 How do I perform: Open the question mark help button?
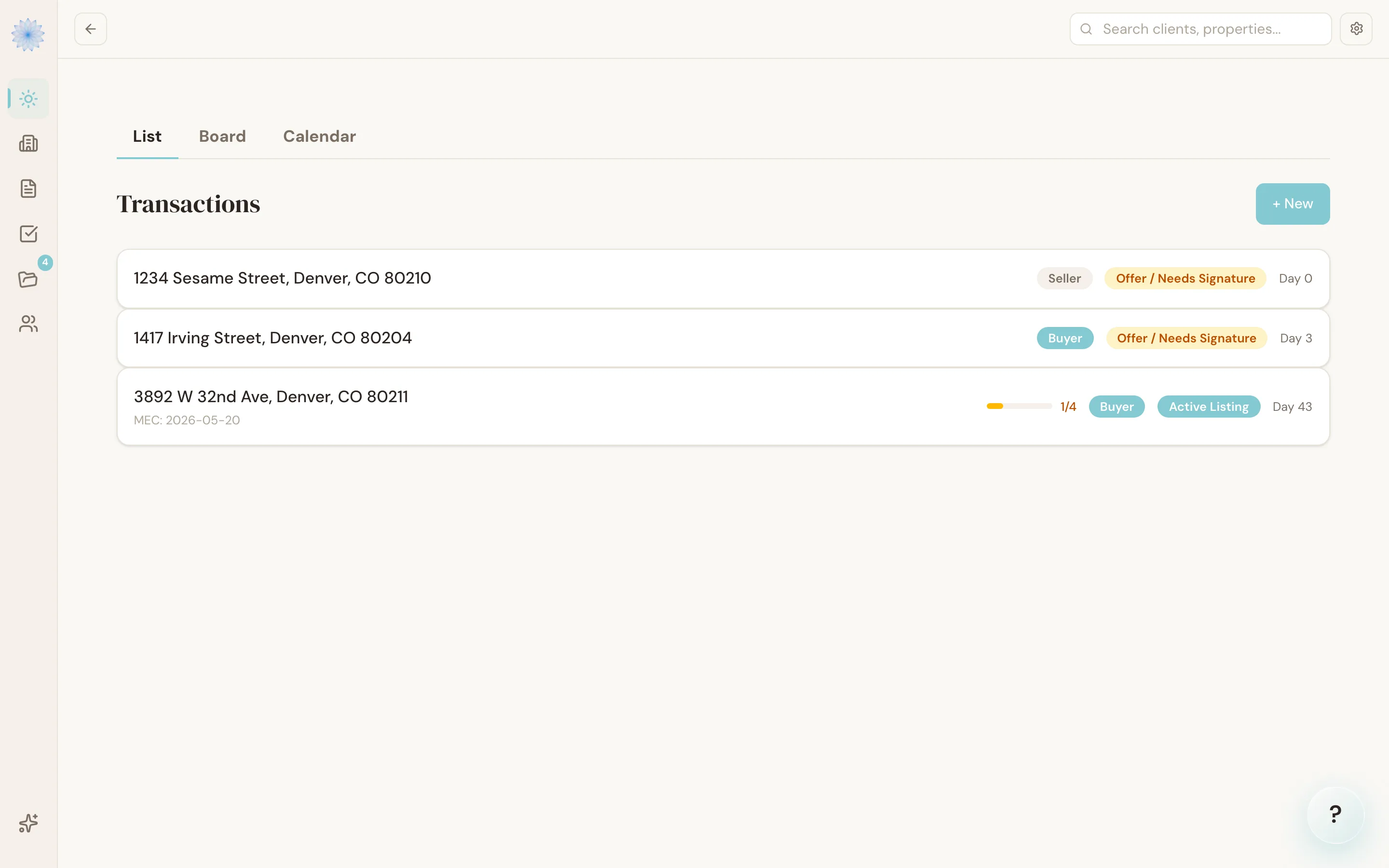pos(1335,814)
